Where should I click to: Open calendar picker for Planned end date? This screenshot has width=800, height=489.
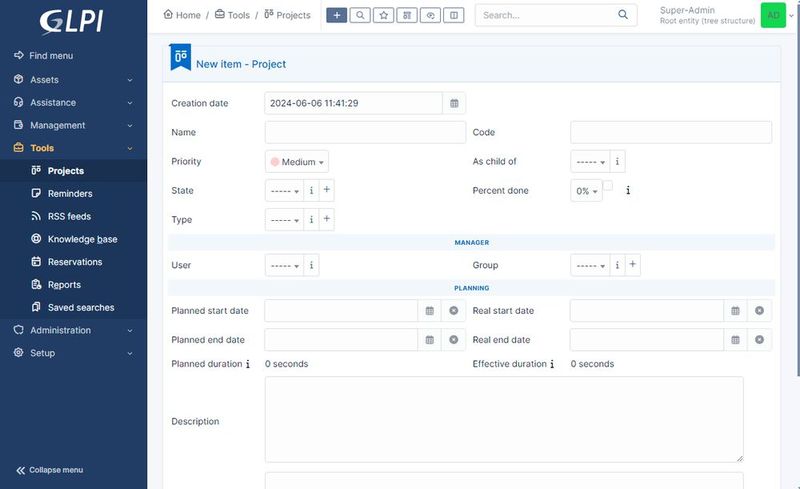click(x=430, y=339)
